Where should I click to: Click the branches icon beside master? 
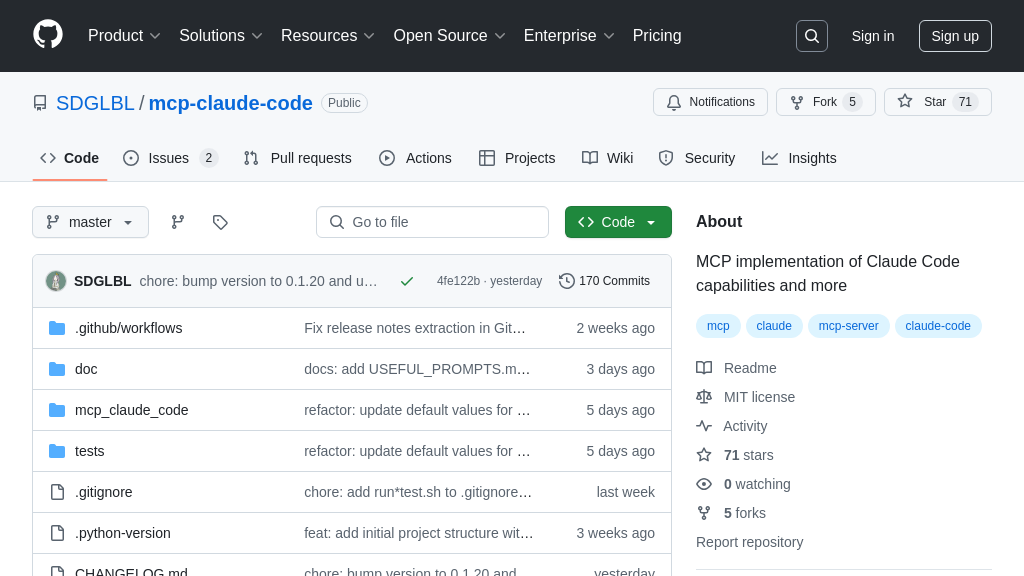click(x=178, y=222)
